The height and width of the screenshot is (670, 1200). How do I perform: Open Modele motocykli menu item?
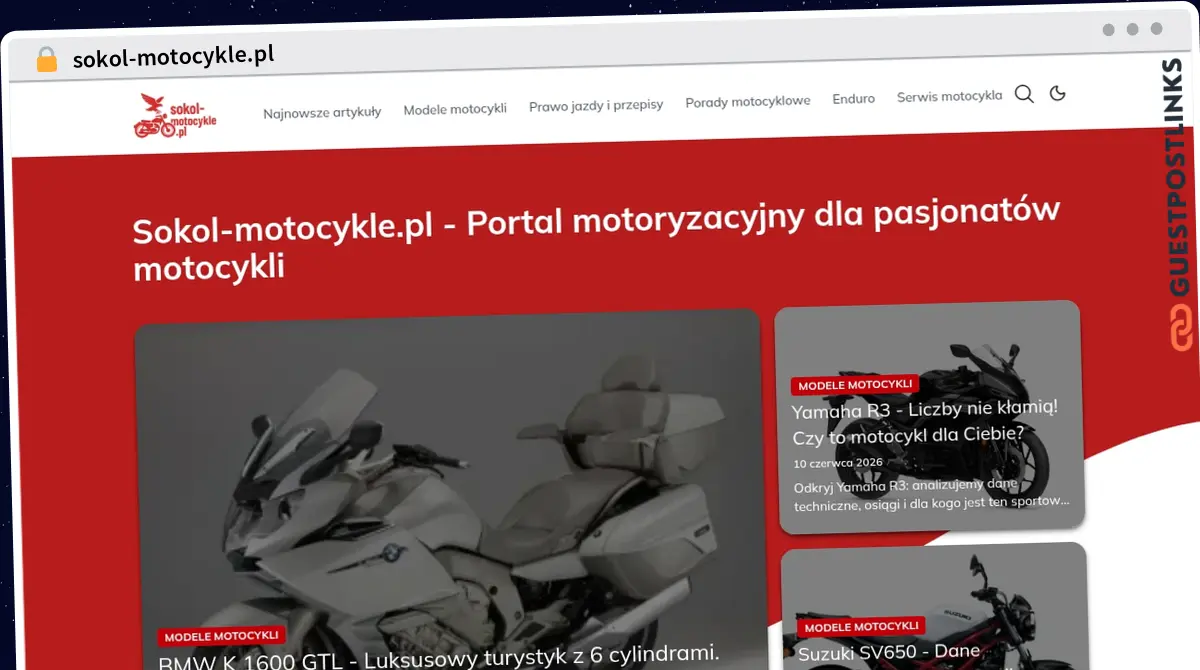(x=455, y=108)
